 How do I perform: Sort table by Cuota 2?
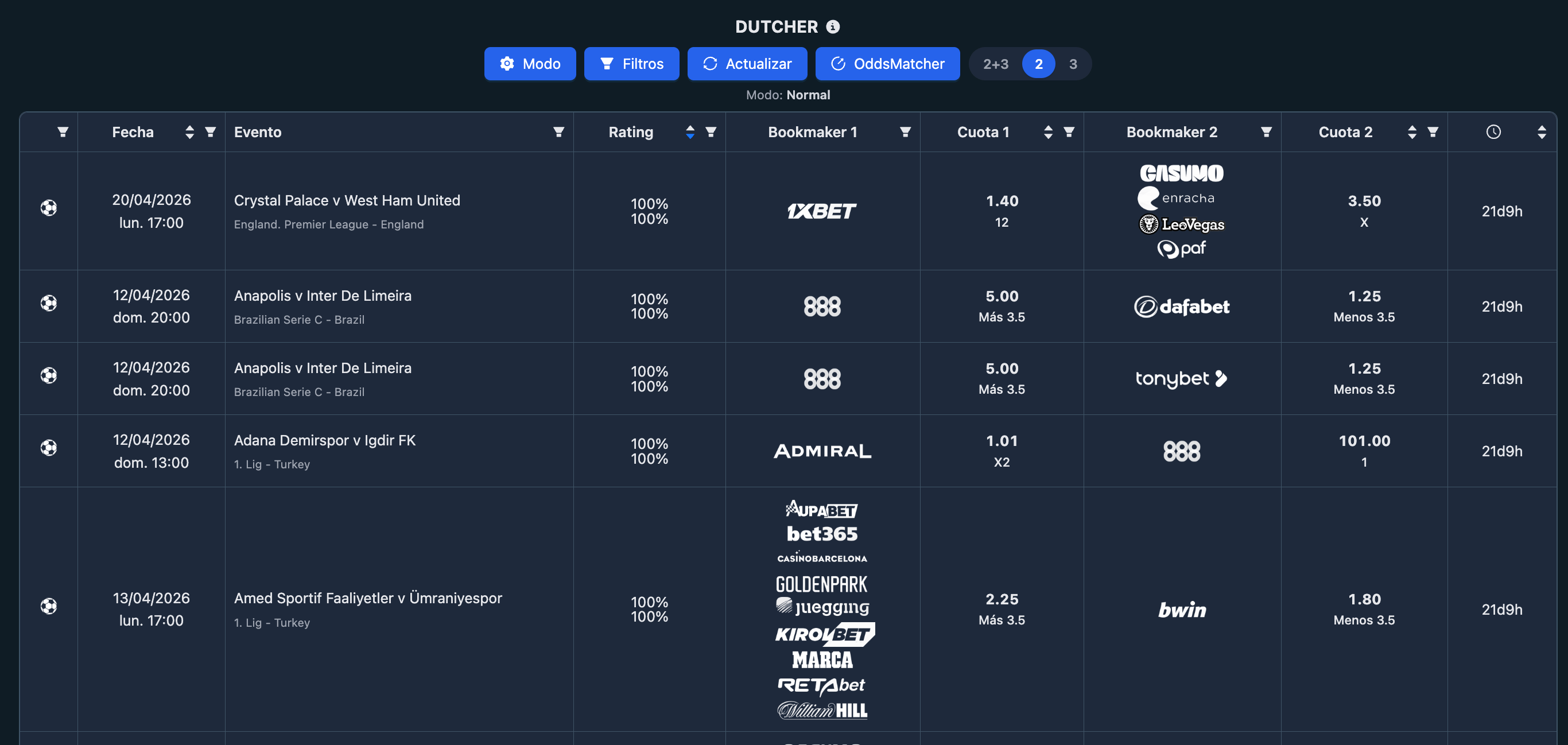1412,132
